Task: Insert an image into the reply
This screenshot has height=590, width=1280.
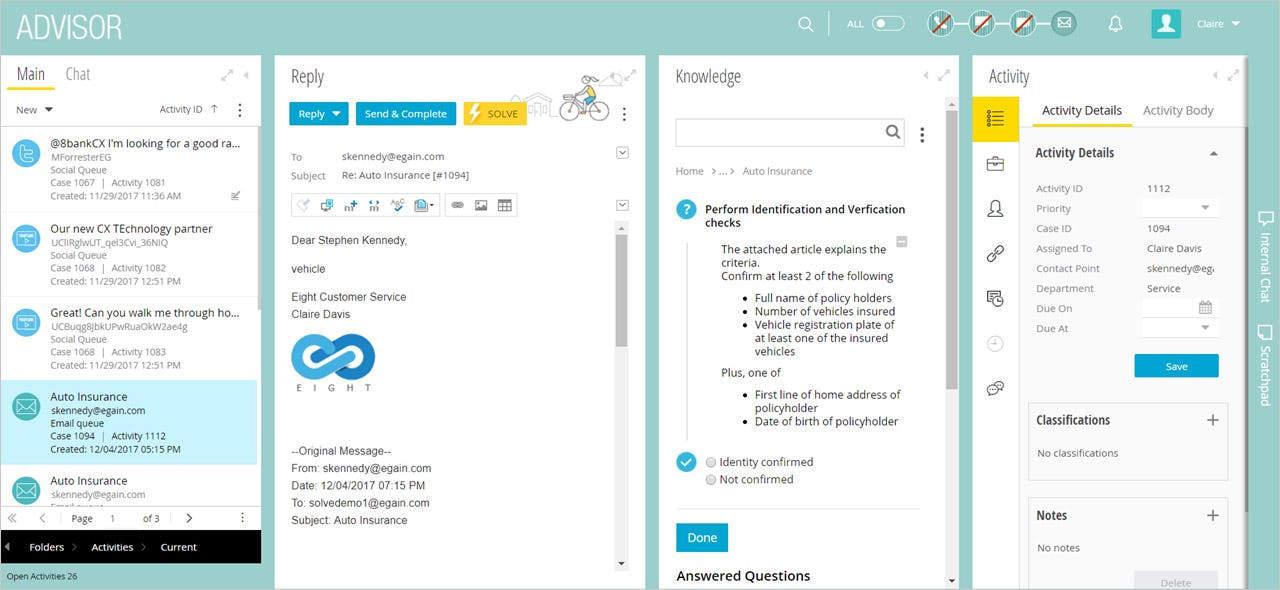Action: click(x=481, y=205)
